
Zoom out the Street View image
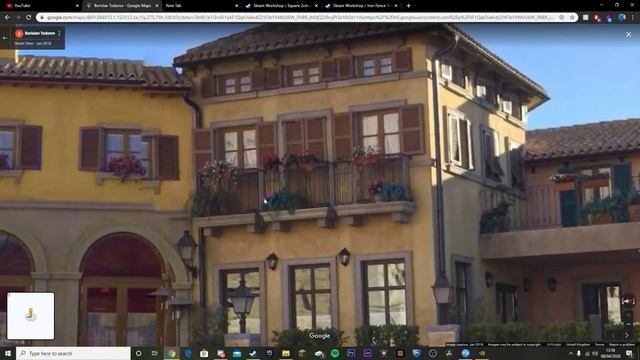[x=628, y=325]
